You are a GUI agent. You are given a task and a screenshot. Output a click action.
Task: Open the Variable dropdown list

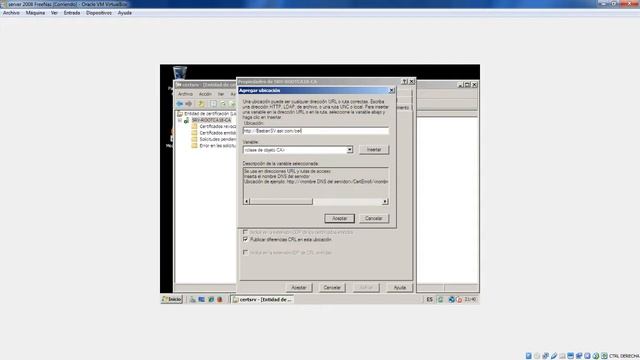[x=350, y=150]
